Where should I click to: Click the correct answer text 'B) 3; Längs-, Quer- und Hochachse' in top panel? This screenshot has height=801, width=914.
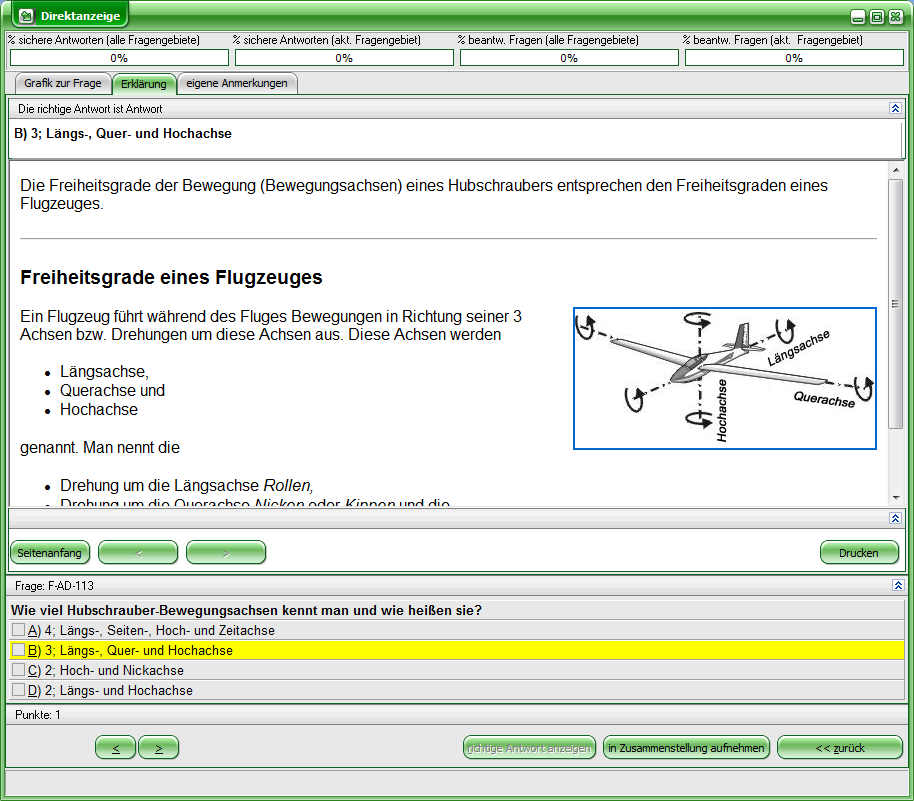coord(123,134)
